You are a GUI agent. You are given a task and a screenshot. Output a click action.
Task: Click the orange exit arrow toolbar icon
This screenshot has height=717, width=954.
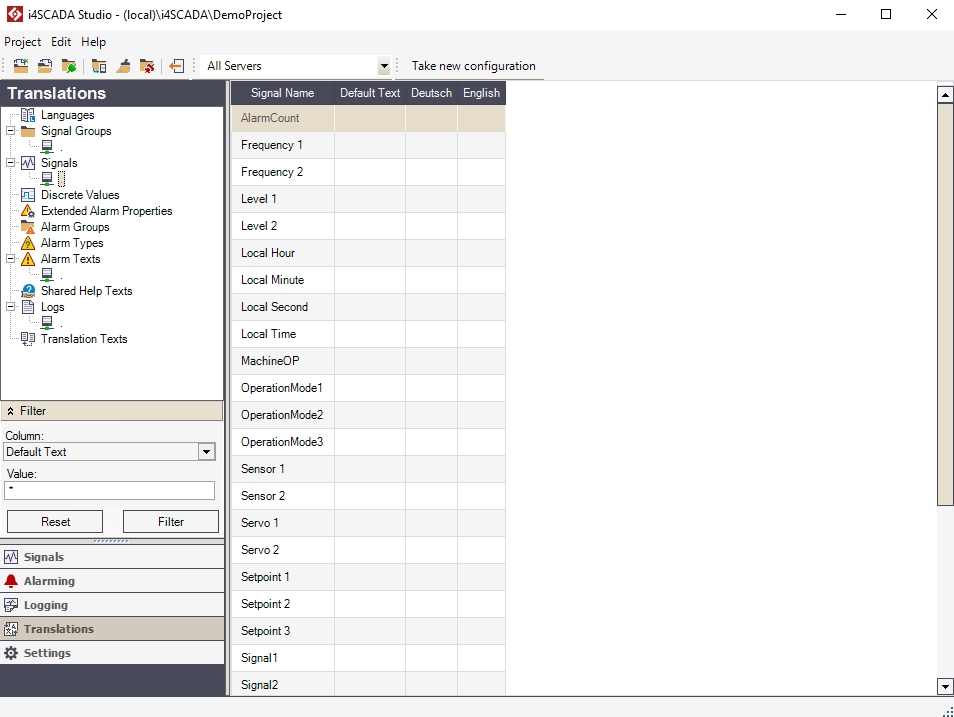click(176, 66)
